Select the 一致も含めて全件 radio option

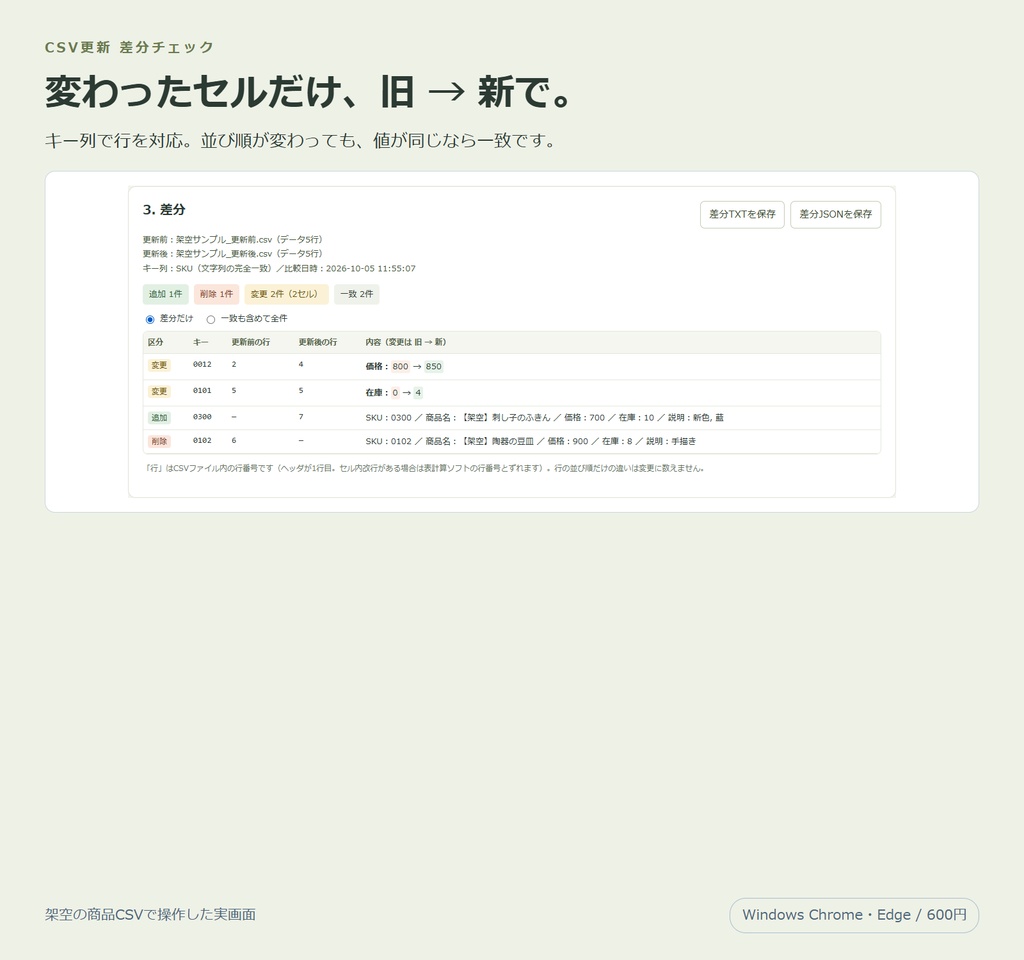point(210,319)
